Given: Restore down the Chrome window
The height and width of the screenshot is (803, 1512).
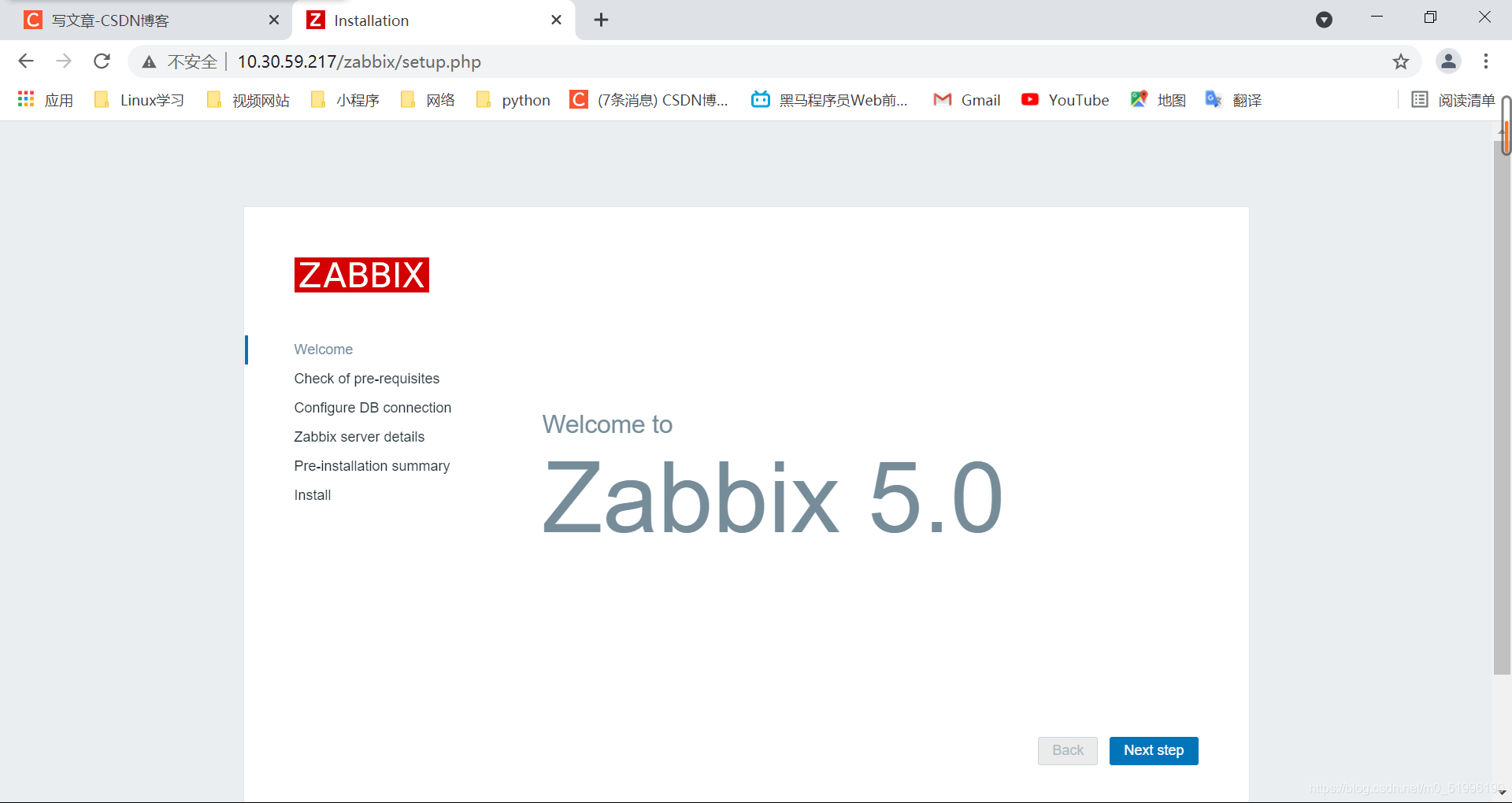Looking at the screenshot, I should point(1430,17).
